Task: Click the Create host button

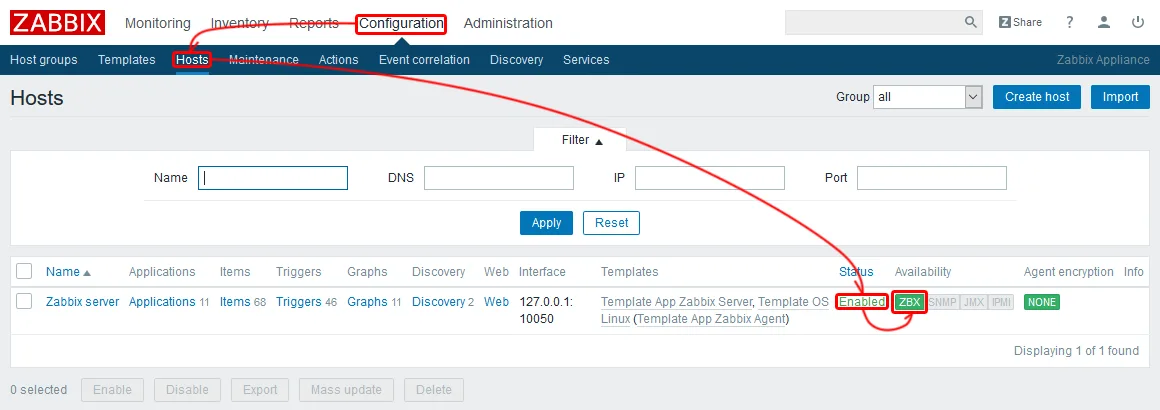Action: tap(1036, 97)
